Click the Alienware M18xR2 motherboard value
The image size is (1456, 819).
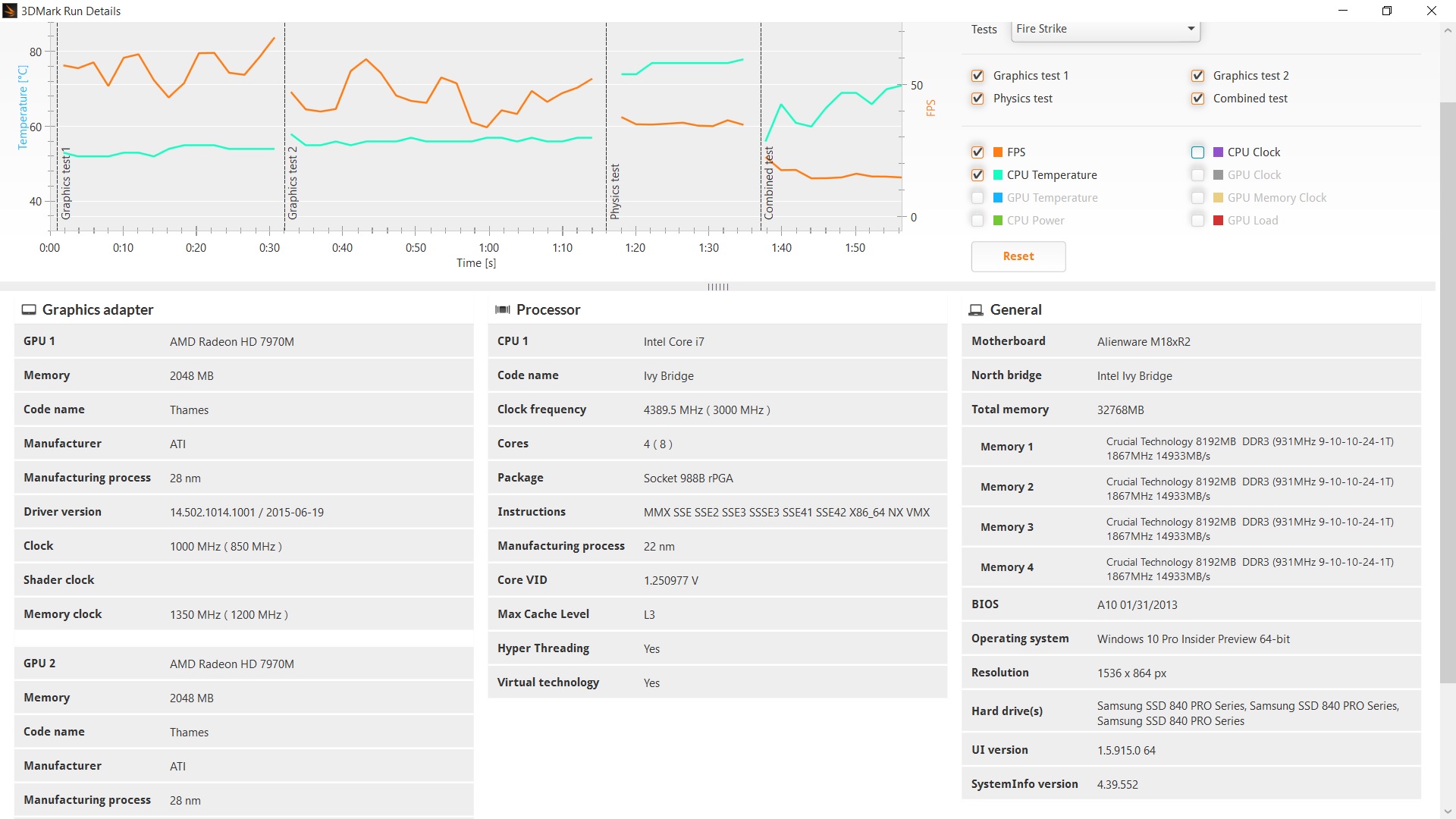(1144, 342)
